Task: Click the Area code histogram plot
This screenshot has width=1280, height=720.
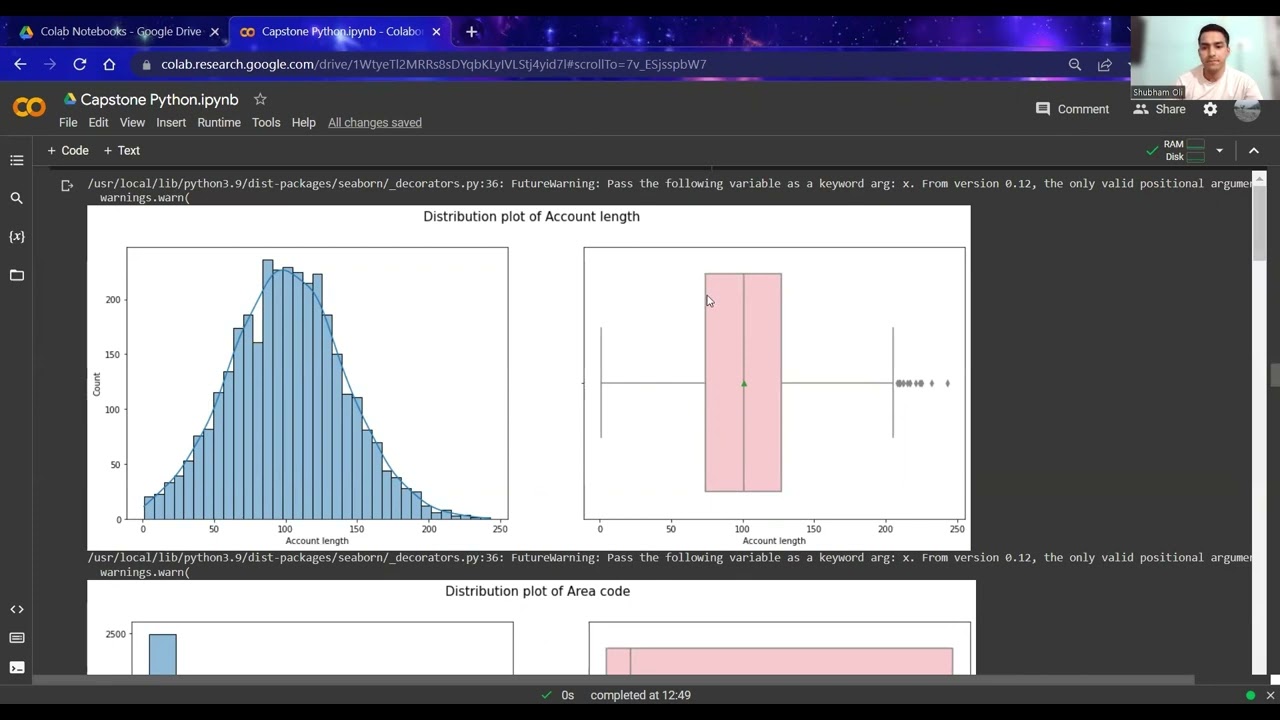Action: (322, 648)
